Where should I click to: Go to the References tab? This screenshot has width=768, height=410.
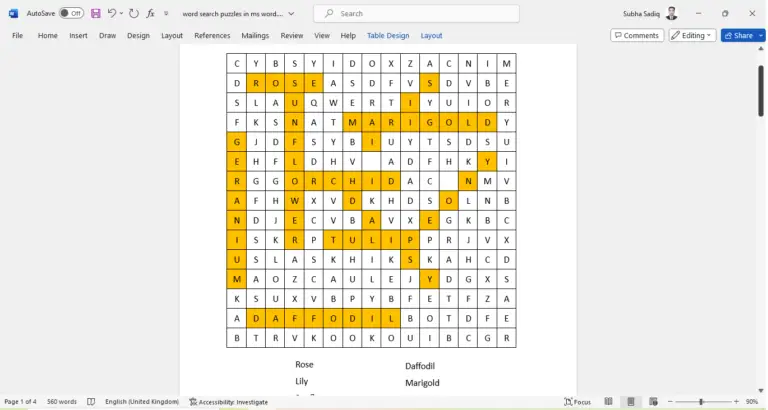[212, 35]
